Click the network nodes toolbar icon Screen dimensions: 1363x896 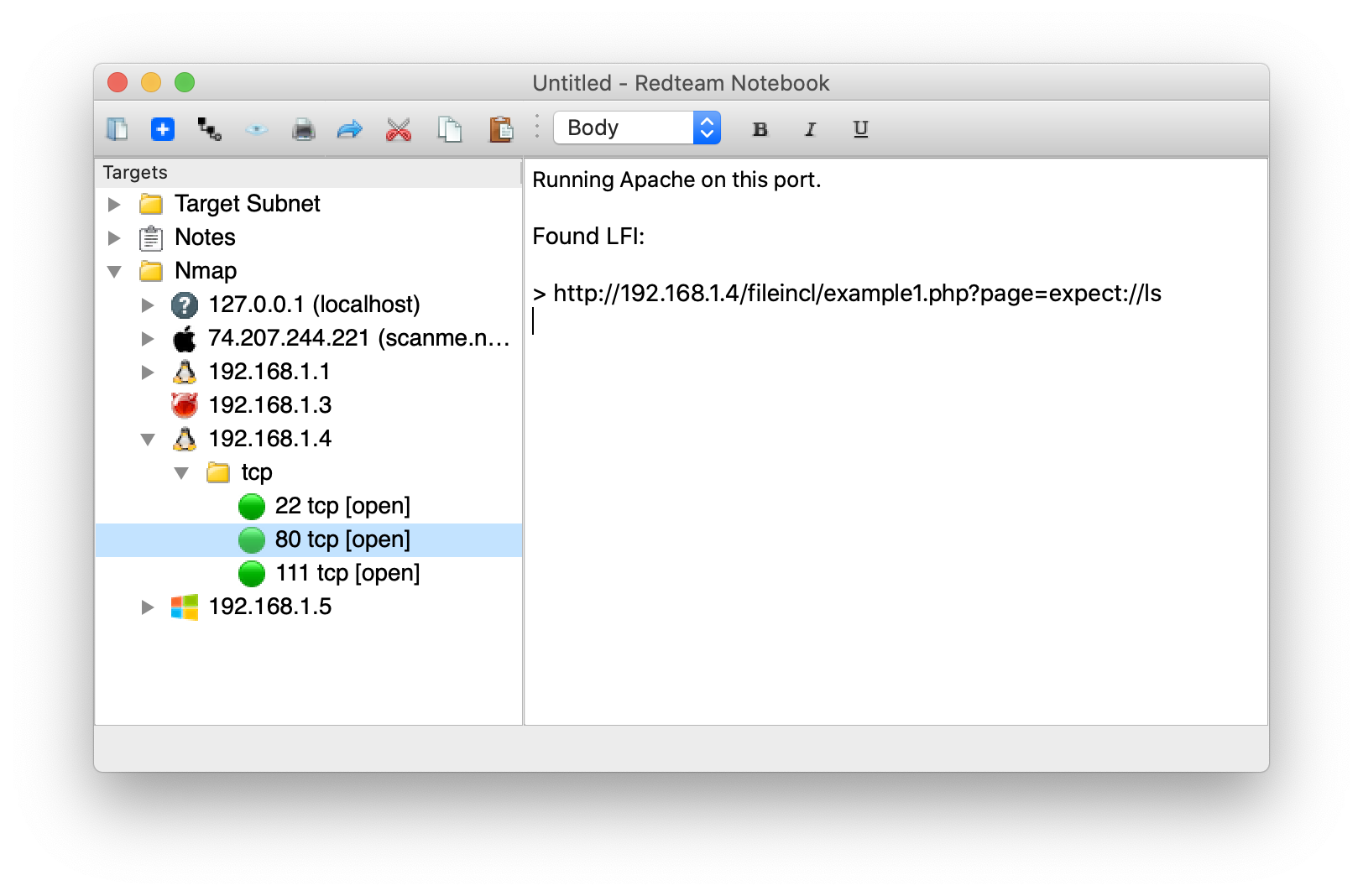209,129
